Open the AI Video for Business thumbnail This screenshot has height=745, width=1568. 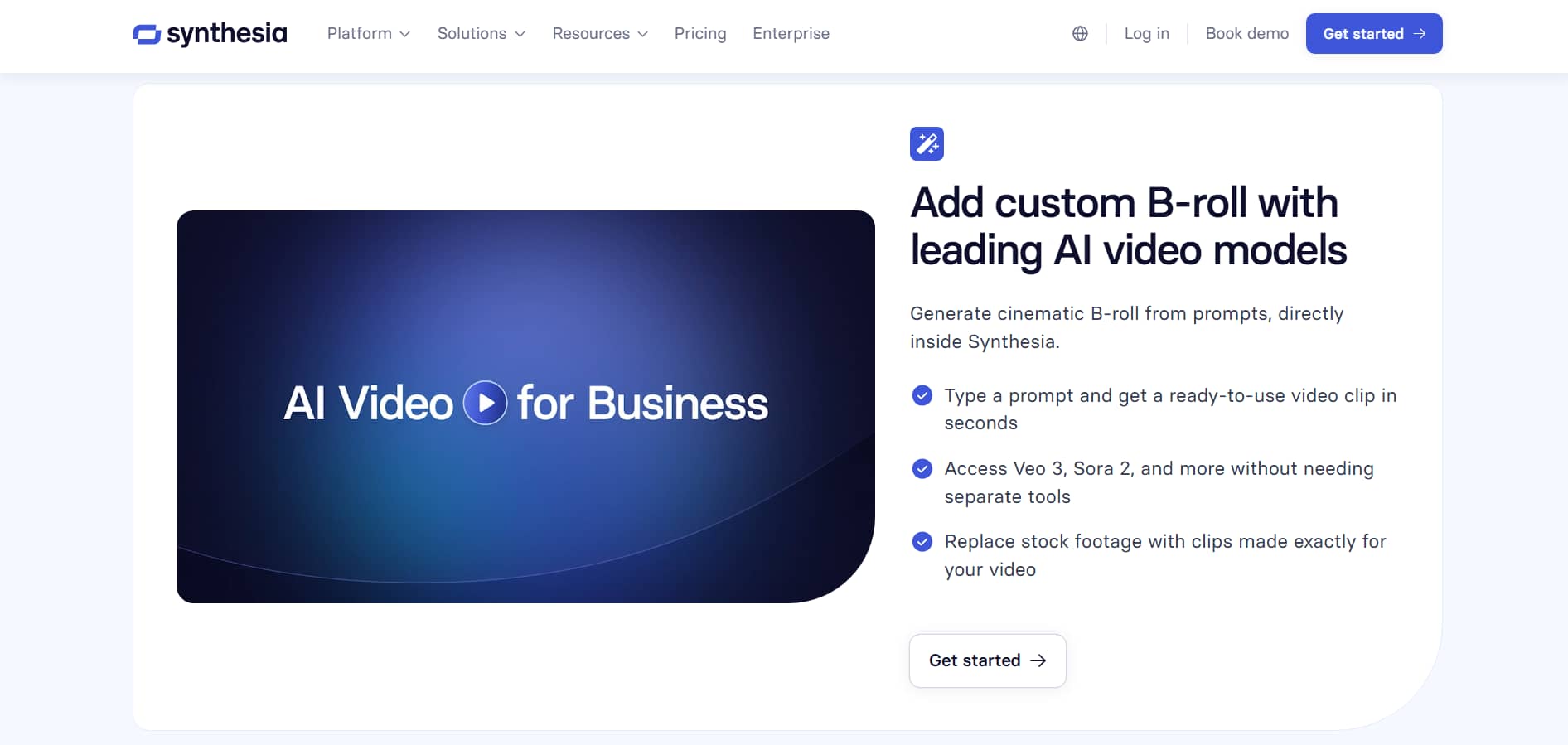525,406
